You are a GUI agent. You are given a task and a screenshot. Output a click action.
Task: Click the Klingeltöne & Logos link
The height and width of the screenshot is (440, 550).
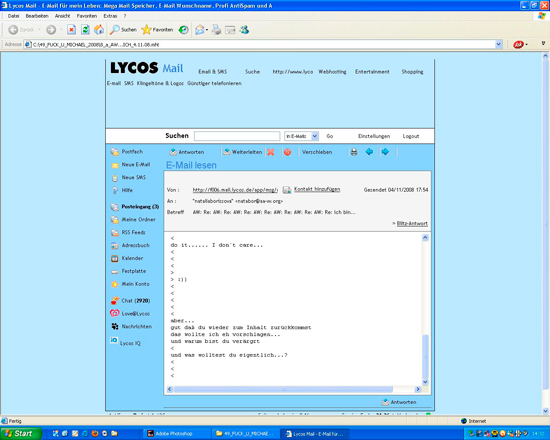[160, 84]
